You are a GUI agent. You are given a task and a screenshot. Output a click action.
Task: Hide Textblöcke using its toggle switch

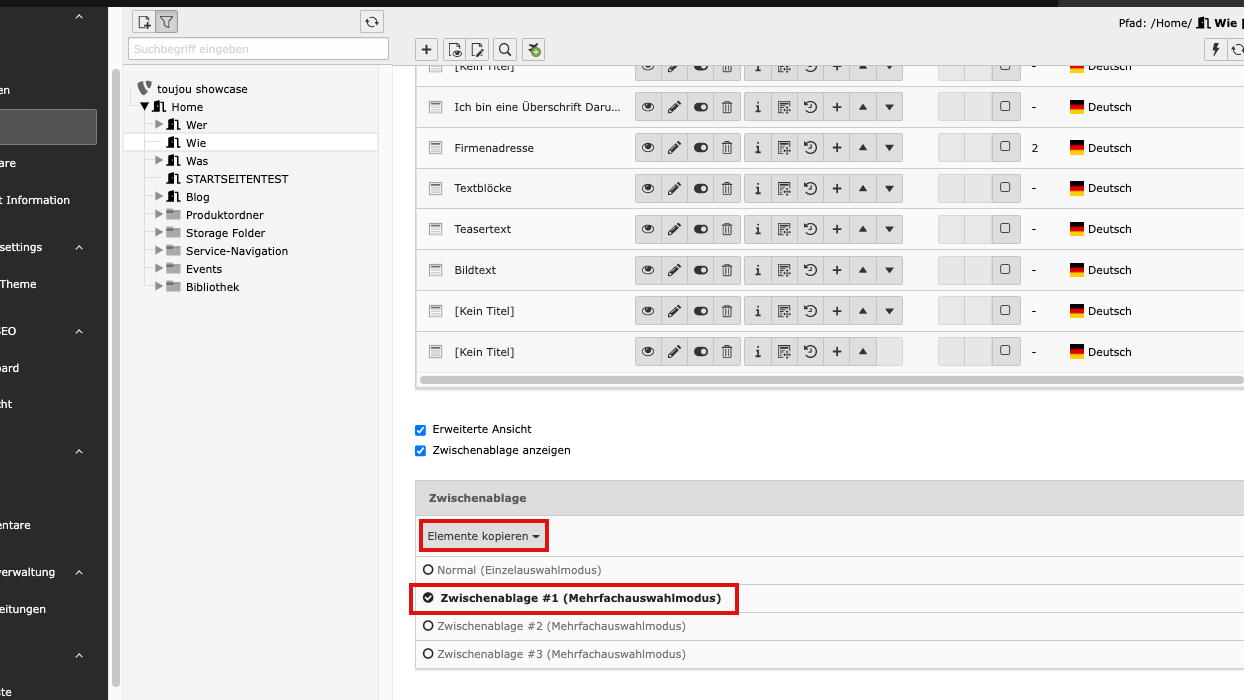pos(700,188)
